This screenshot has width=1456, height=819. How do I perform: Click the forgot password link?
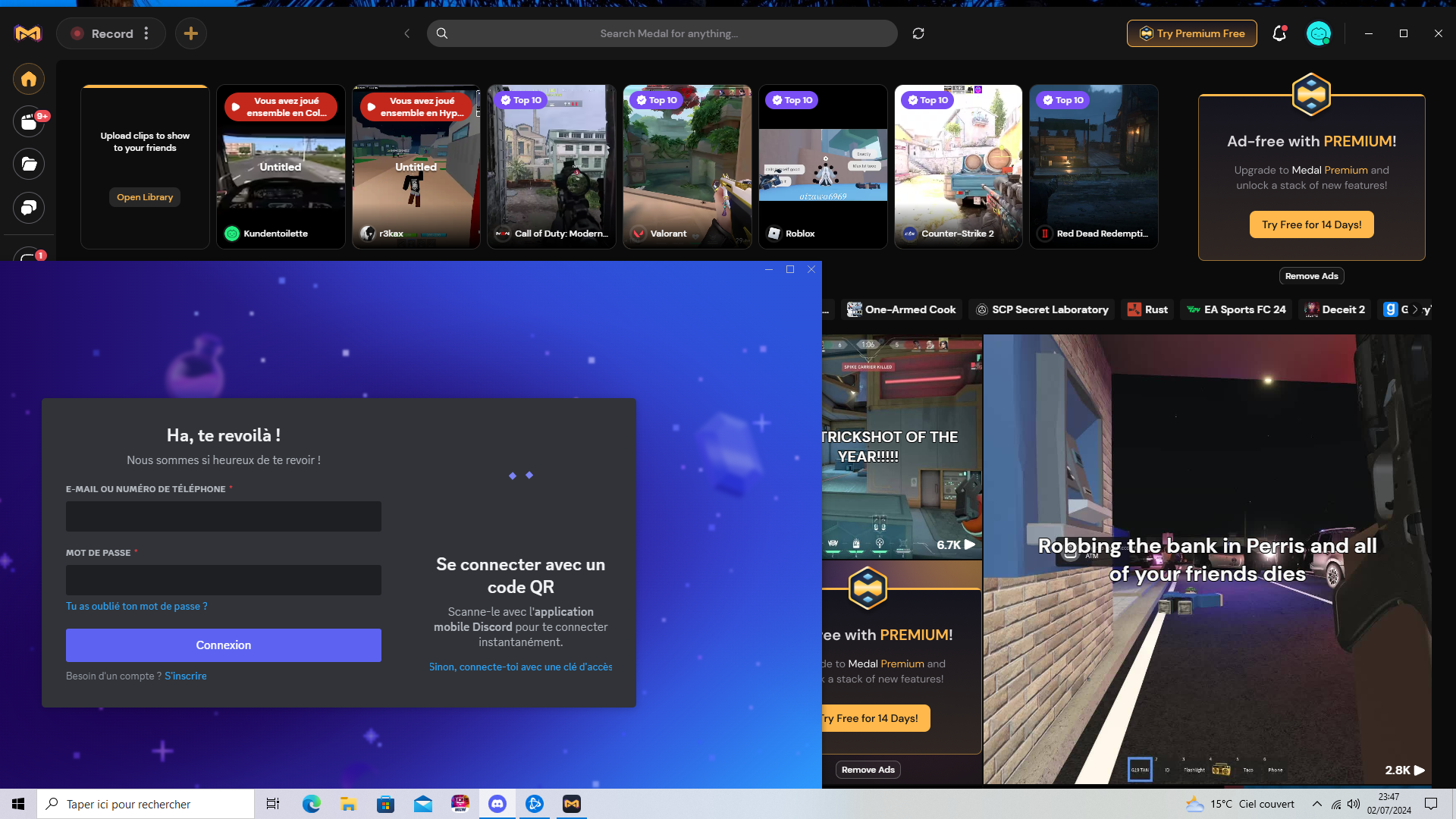click(136, 606)
